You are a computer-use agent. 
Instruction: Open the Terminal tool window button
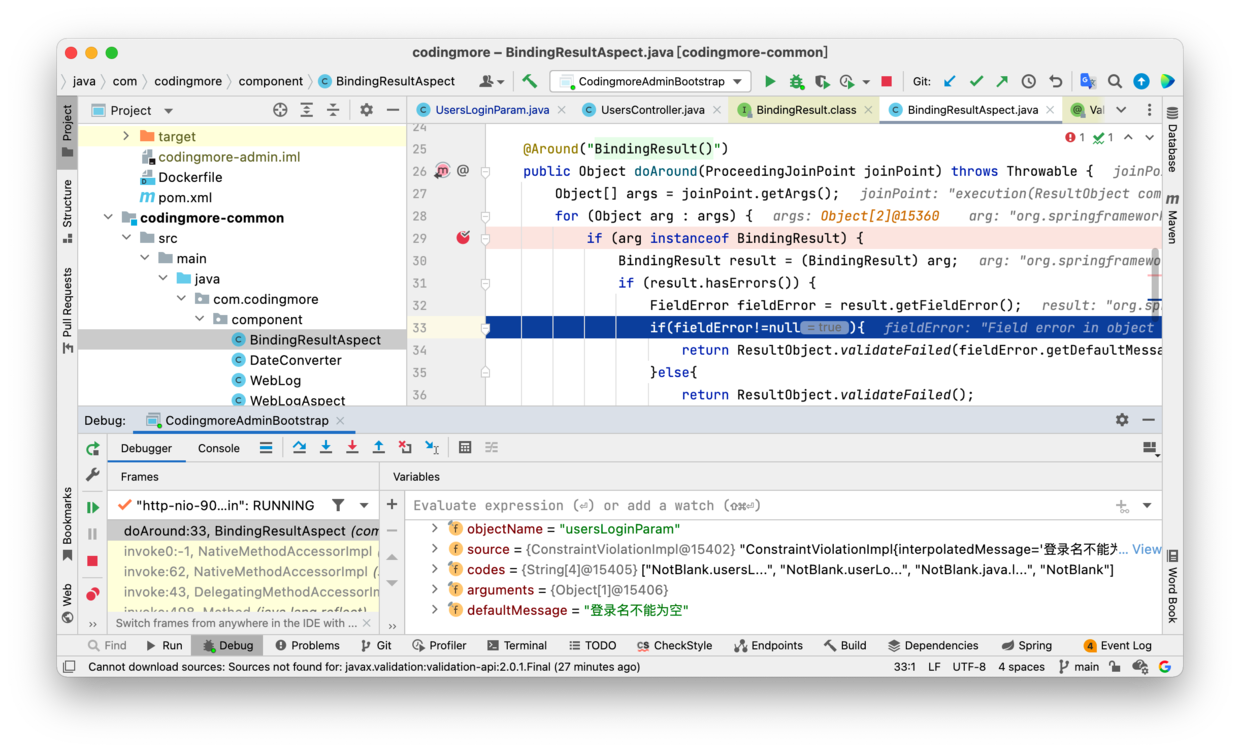click(x=516, y=646)
